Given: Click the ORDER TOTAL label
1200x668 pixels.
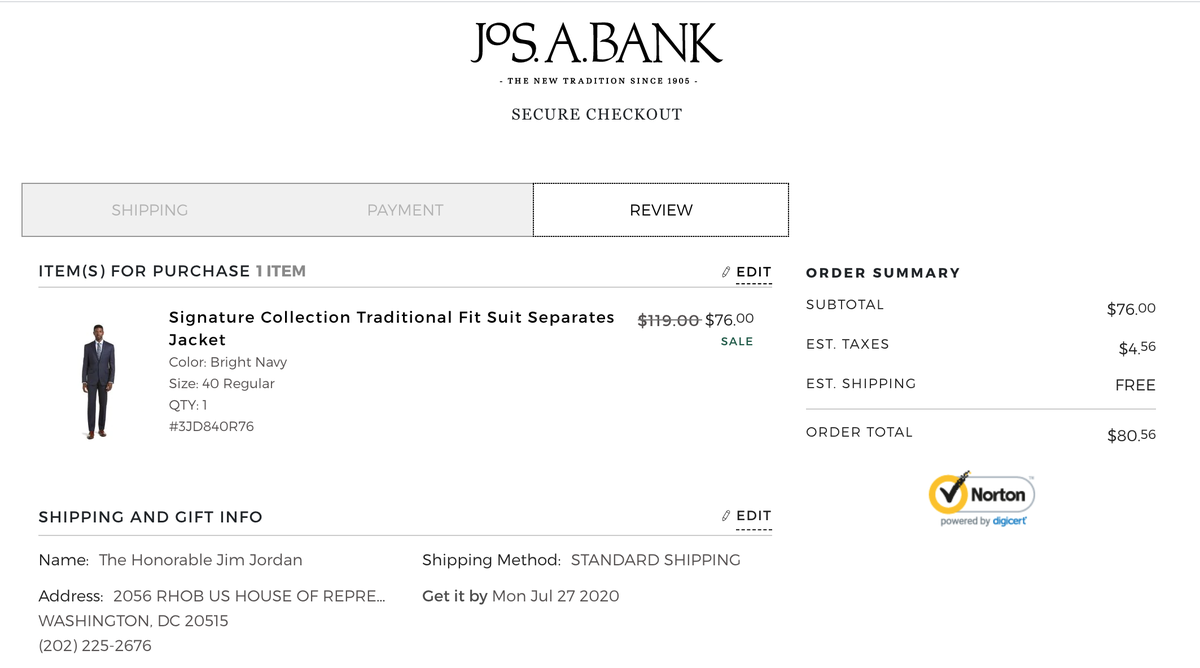Looking at the screenshot, I should coord(860,432).
